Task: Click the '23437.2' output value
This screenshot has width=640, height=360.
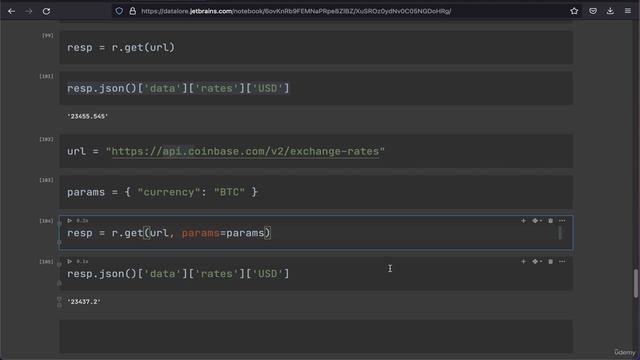Action: pyautogui.click(x=84, y=302)
